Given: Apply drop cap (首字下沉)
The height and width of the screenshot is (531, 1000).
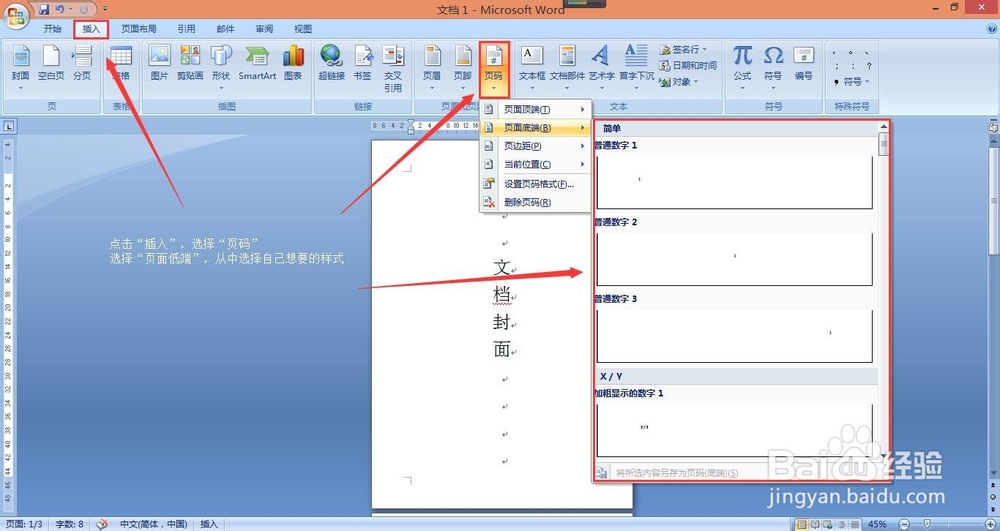Looking at the screenshot, I should coord(636,66).
